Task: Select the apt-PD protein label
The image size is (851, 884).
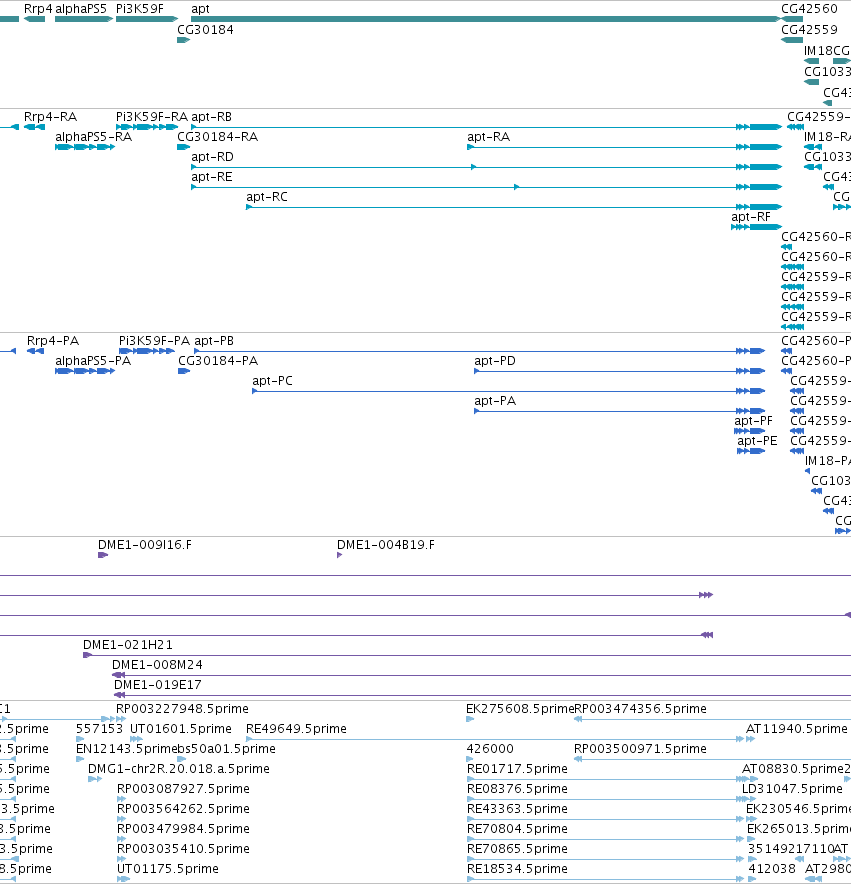Action: [495, 361]
